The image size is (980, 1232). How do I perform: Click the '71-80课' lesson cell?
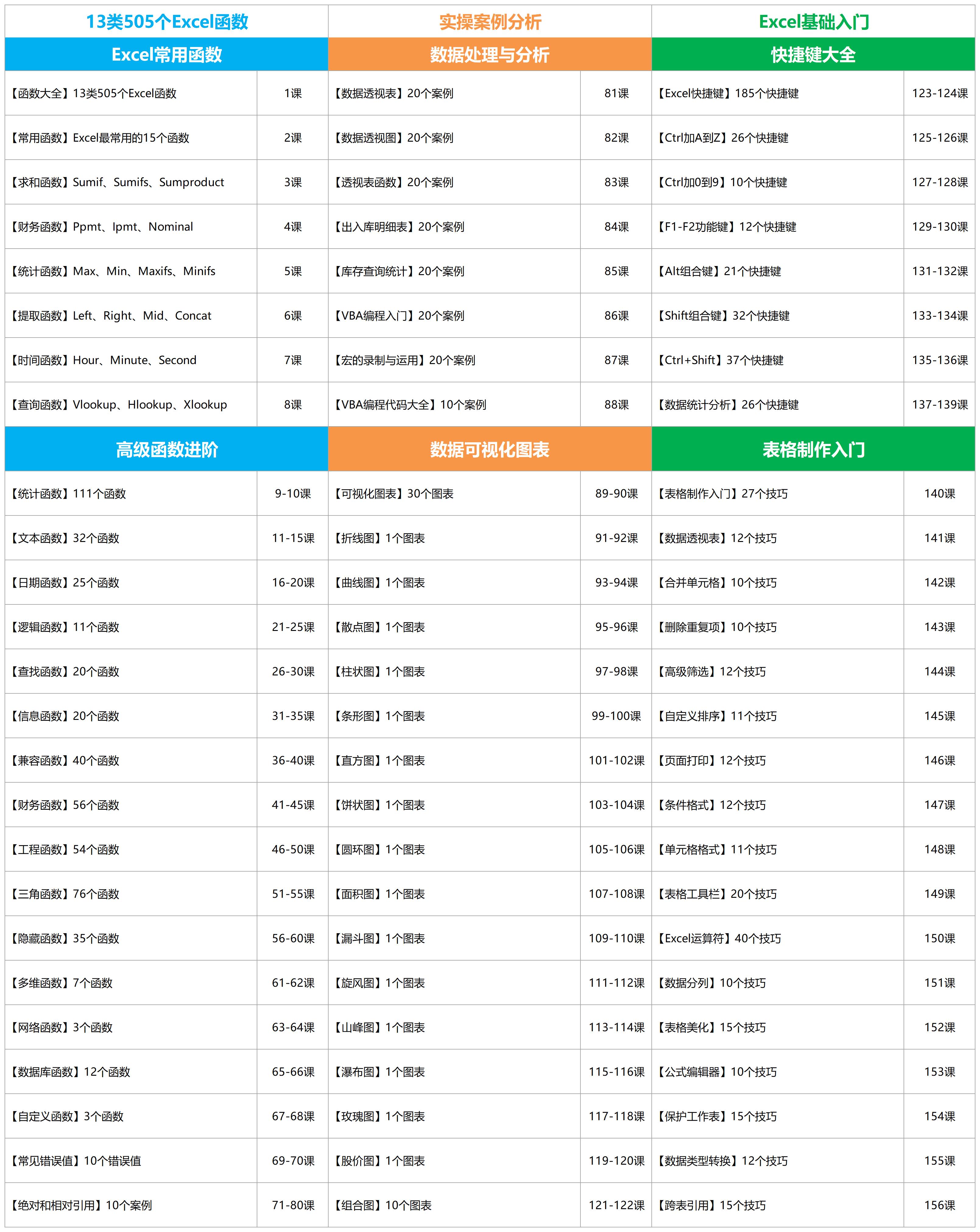(293, 1205)
